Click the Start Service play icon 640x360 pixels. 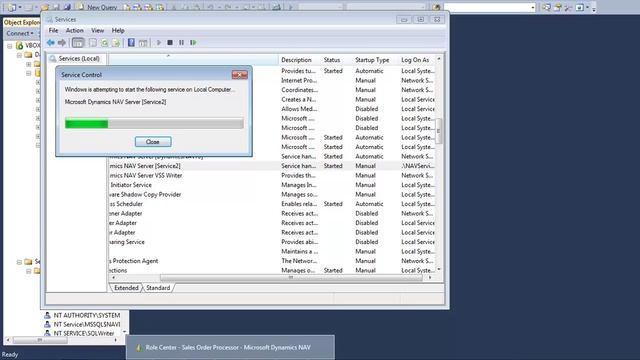[159, 42]
